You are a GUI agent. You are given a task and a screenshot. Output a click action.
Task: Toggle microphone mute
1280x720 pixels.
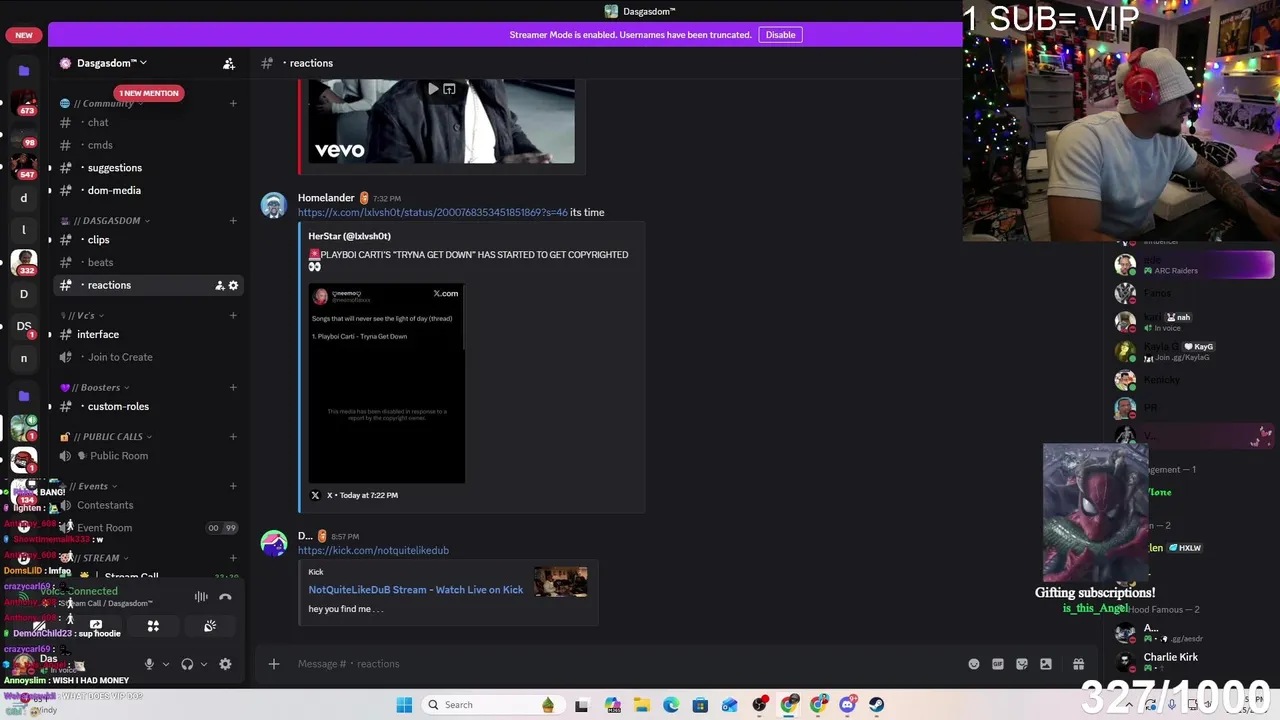tap(149, 664)
